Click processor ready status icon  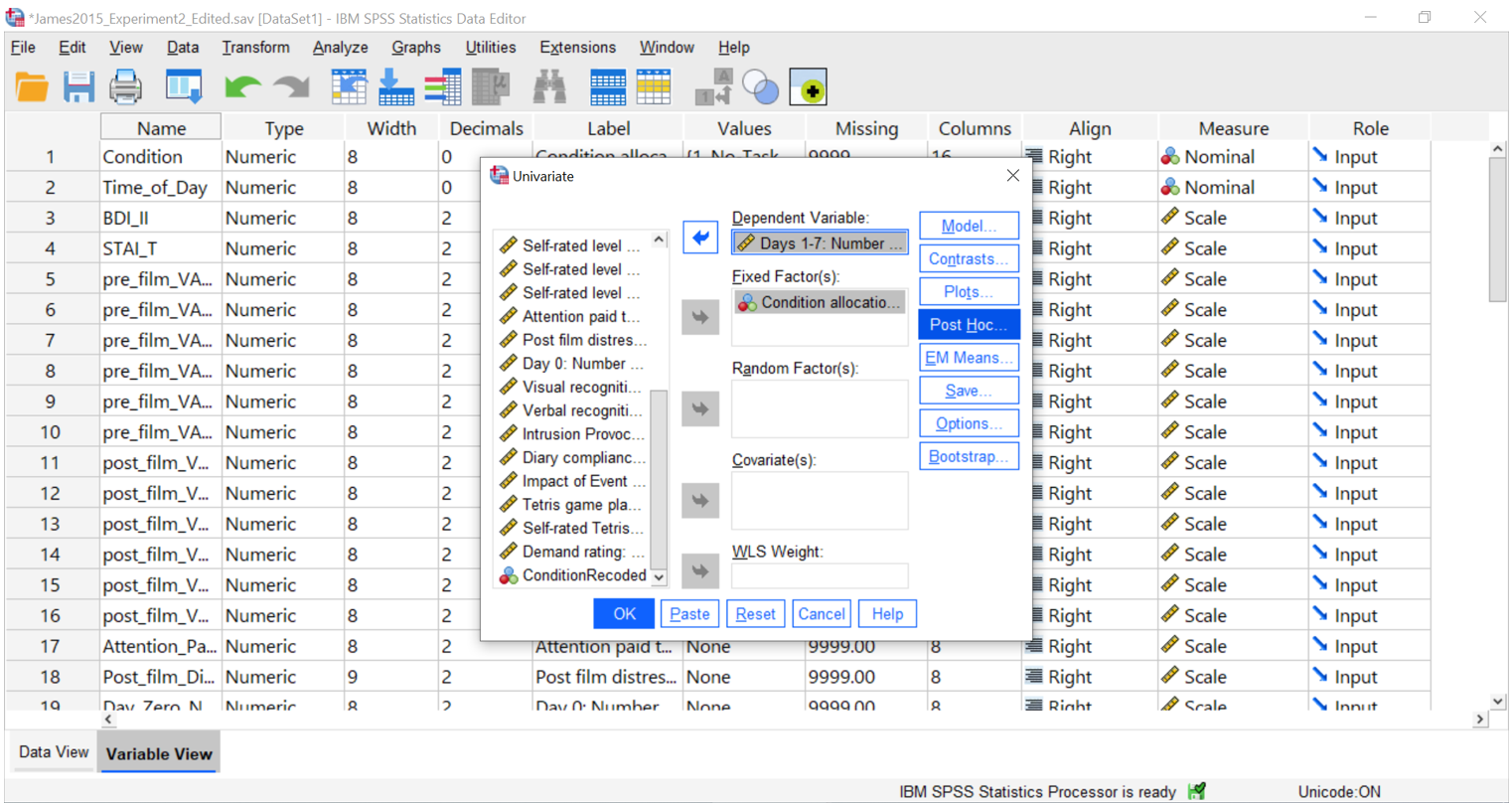click(x=1197, y=791)
